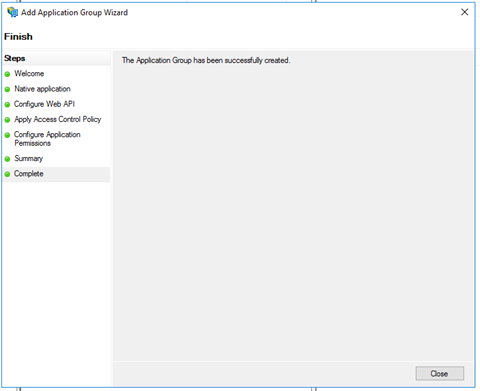Viewport: 480px width, 391px height.
Task: Click green dot beside Configure Application Permissions
Action: [x=7, y=135]
